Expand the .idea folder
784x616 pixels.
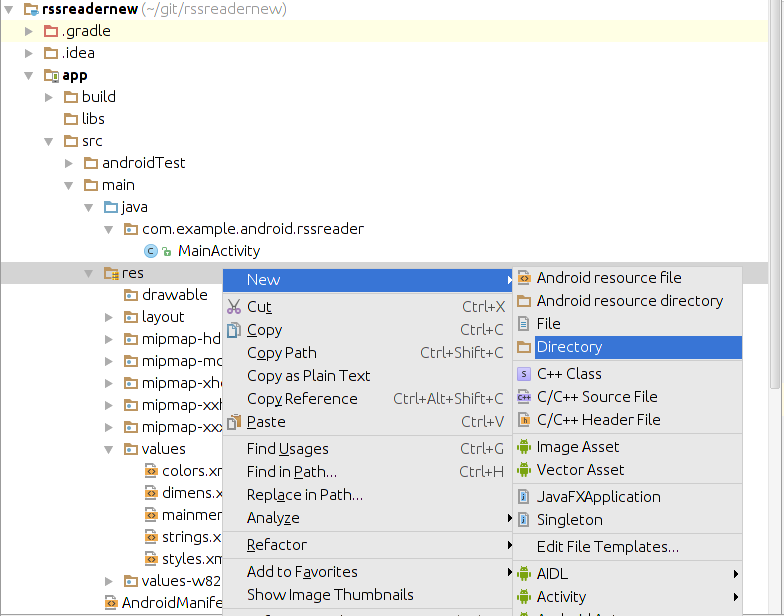click(29, 53)
